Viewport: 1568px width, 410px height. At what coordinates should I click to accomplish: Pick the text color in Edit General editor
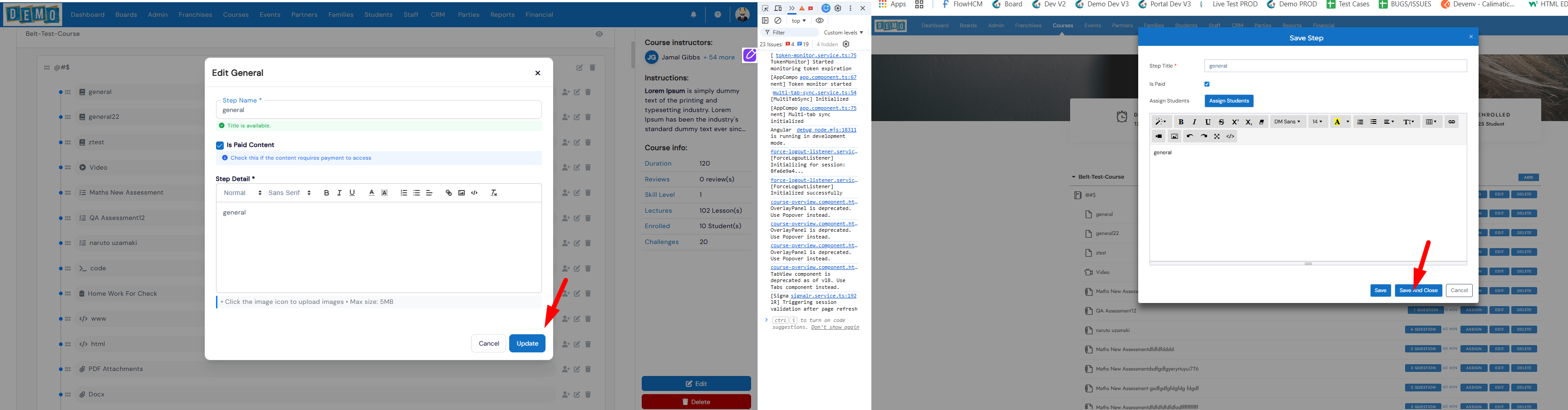click(x=371, y=193)
